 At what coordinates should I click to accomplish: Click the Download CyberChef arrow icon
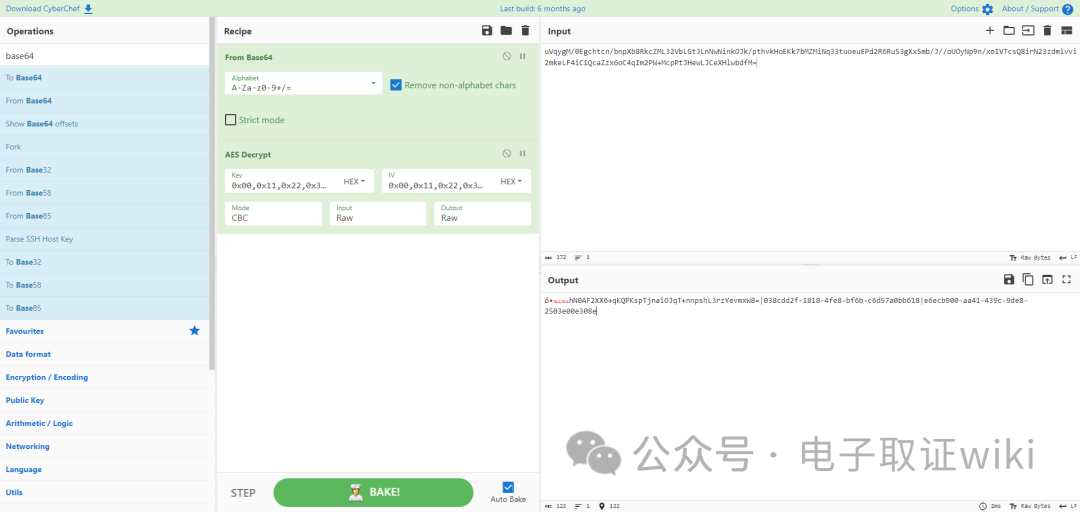pos(88,8)
